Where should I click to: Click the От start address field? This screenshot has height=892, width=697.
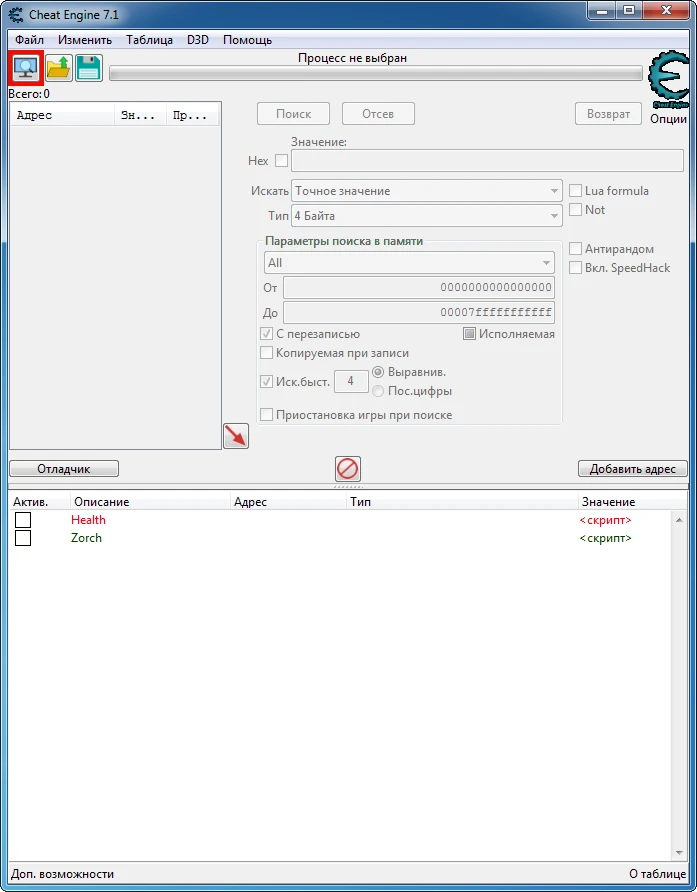pos(419,287)
